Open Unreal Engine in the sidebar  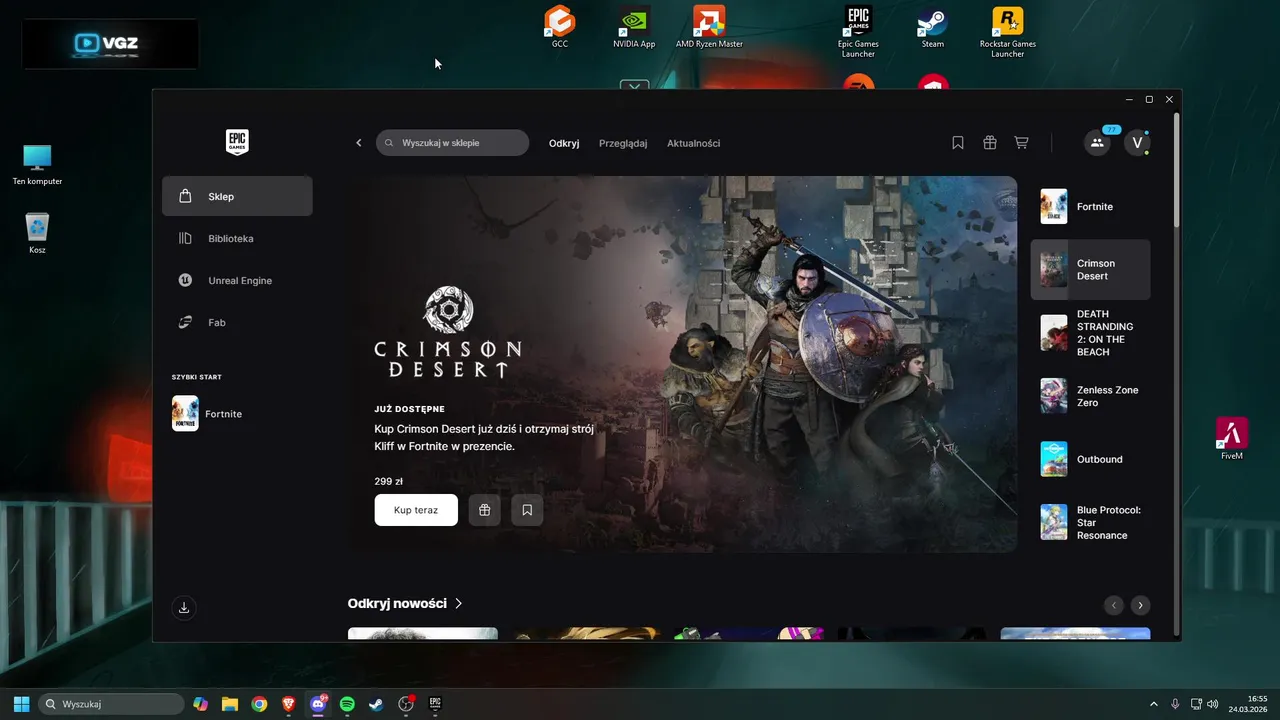click(x=237, y=280)
